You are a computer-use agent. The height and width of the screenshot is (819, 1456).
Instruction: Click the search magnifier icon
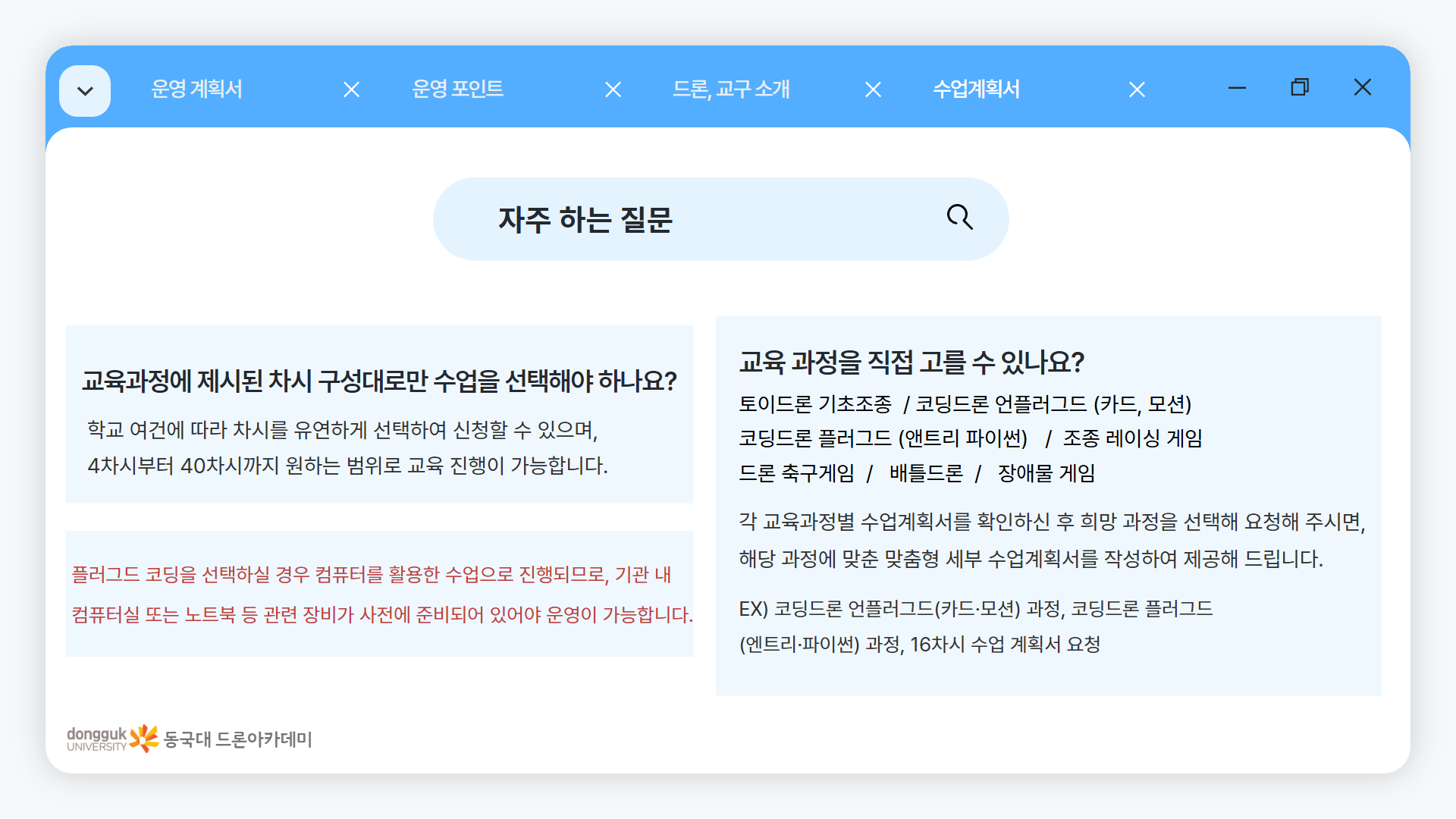(959, 218)
